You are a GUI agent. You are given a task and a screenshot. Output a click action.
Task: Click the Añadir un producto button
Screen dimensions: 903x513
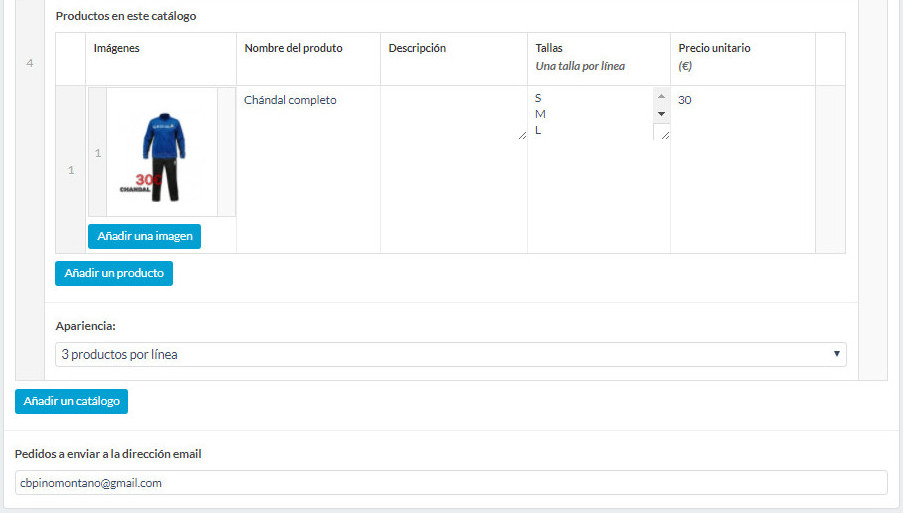(x=114, y=273)
